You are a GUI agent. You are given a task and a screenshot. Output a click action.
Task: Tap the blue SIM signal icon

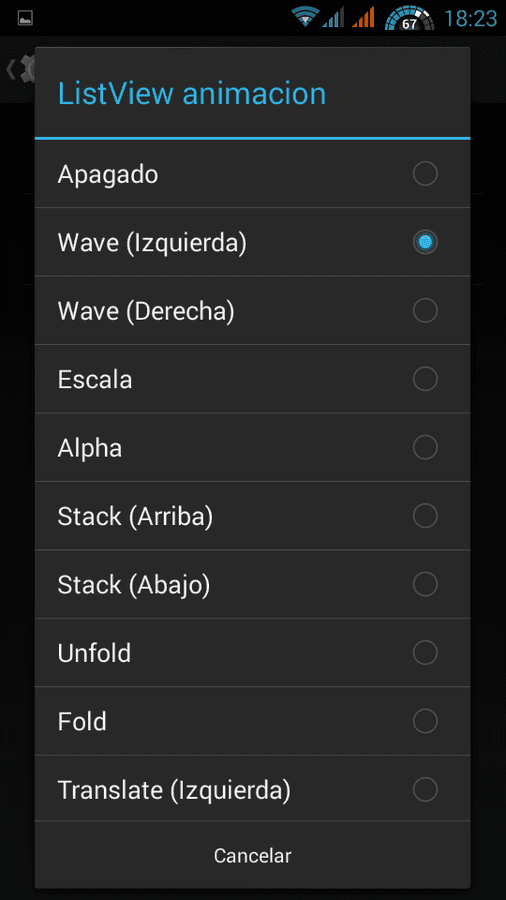click(x=333, y=17)
